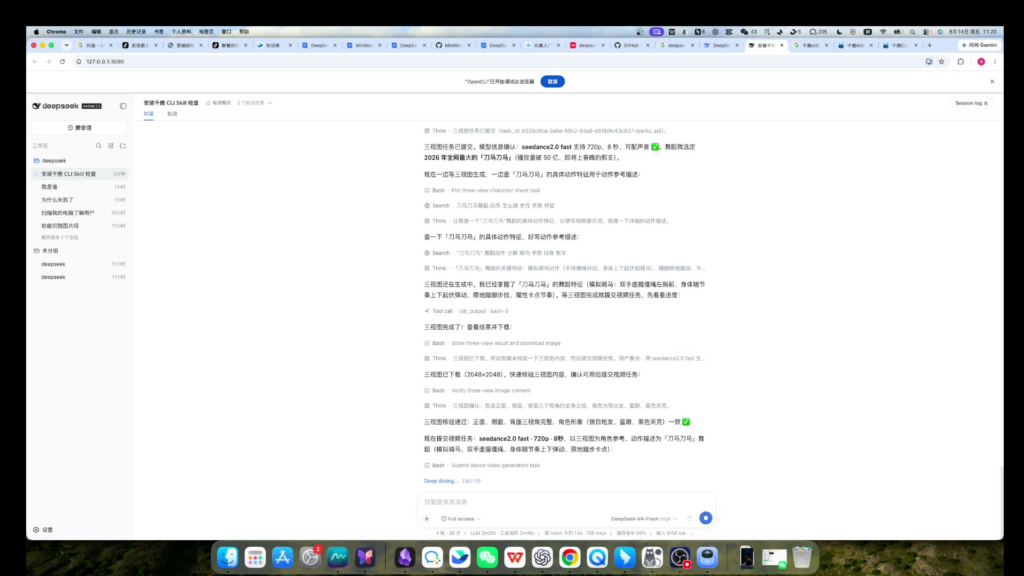Collapse the deepseek workspace folder

tap(50, 161)
